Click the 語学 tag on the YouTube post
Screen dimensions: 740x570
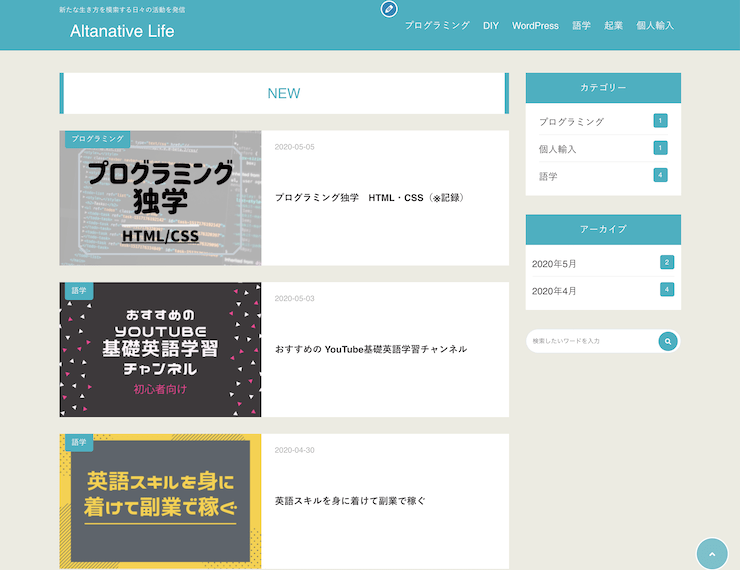coord(78,290)
